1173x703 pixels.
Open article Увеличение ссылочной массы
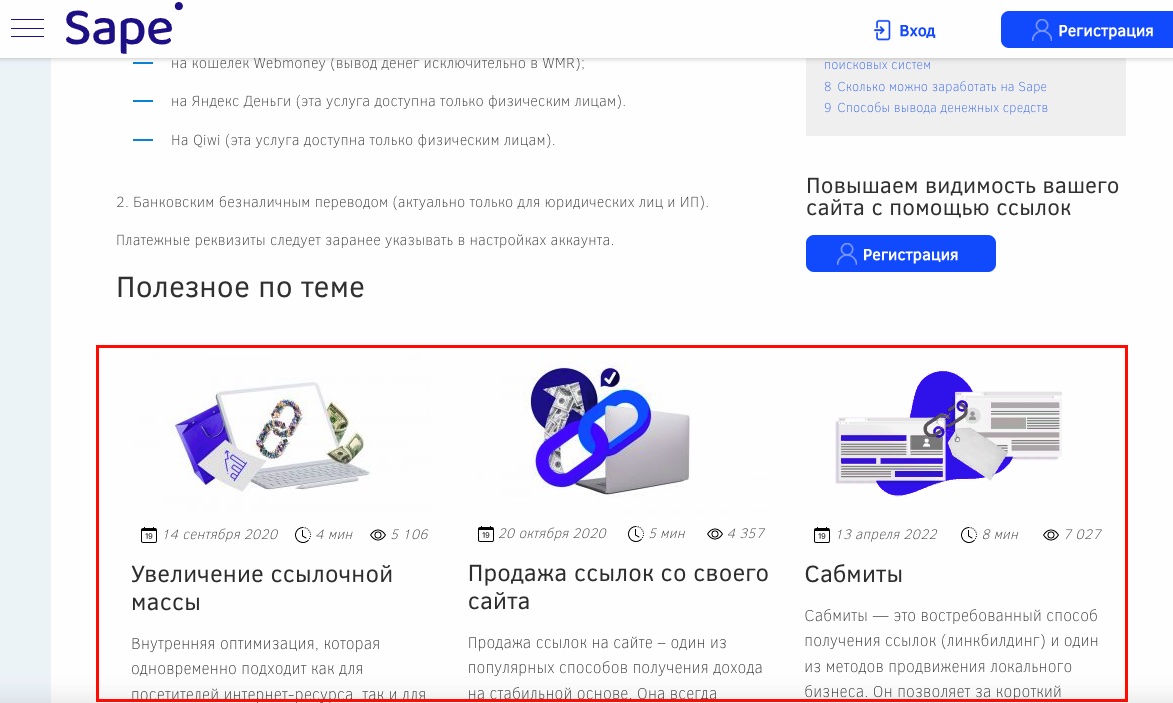pos(262,588)
